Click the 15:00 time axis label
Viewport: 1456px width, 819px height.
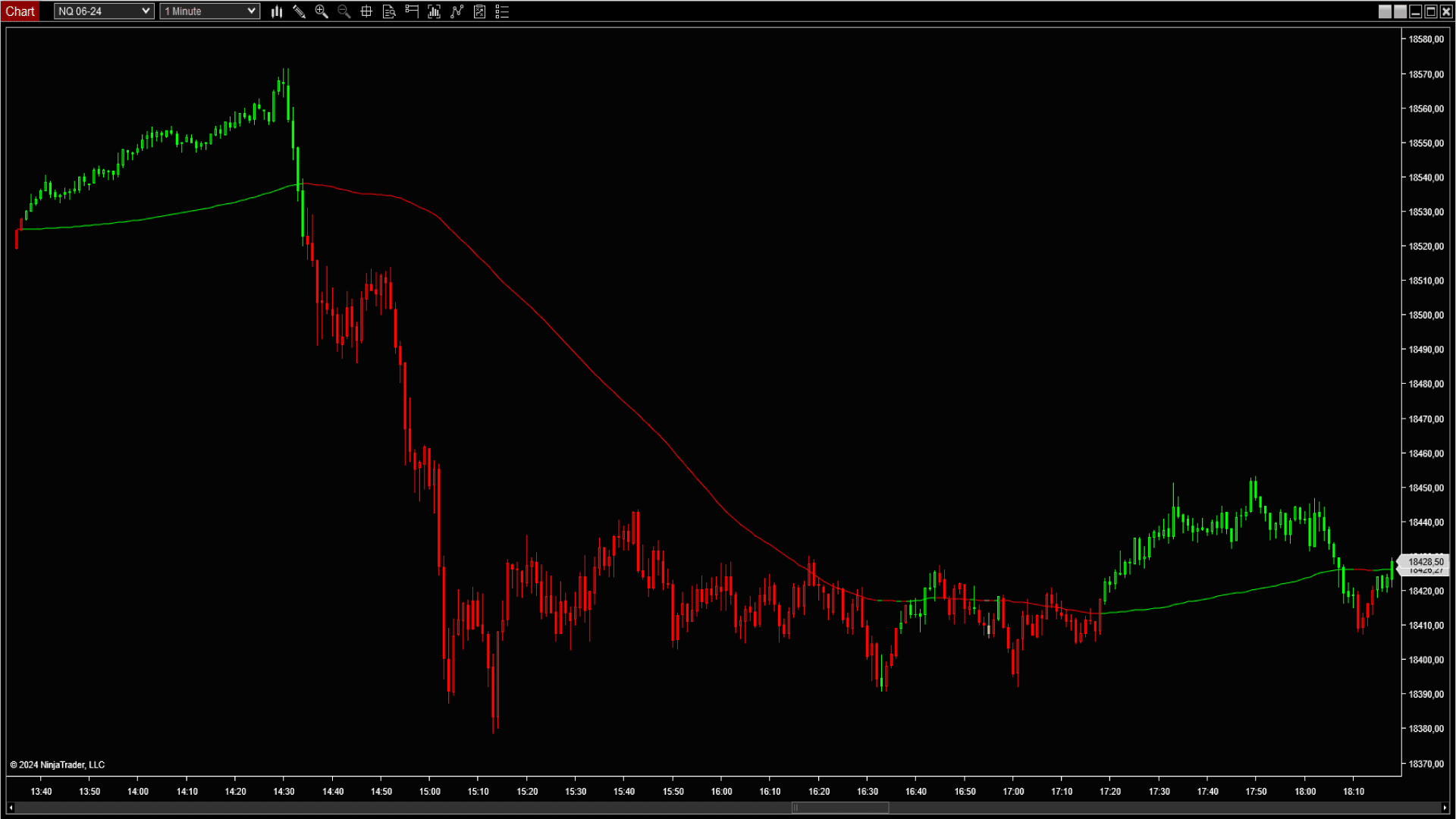pos(430,792)
